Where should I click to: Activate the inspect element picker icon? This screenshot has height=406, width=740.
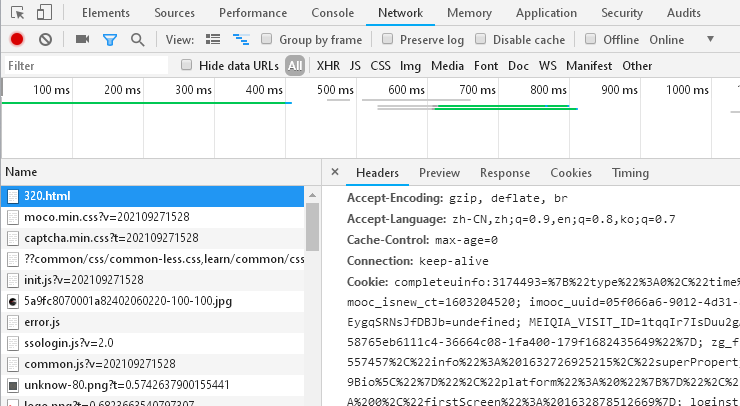(x=17, y=13)
